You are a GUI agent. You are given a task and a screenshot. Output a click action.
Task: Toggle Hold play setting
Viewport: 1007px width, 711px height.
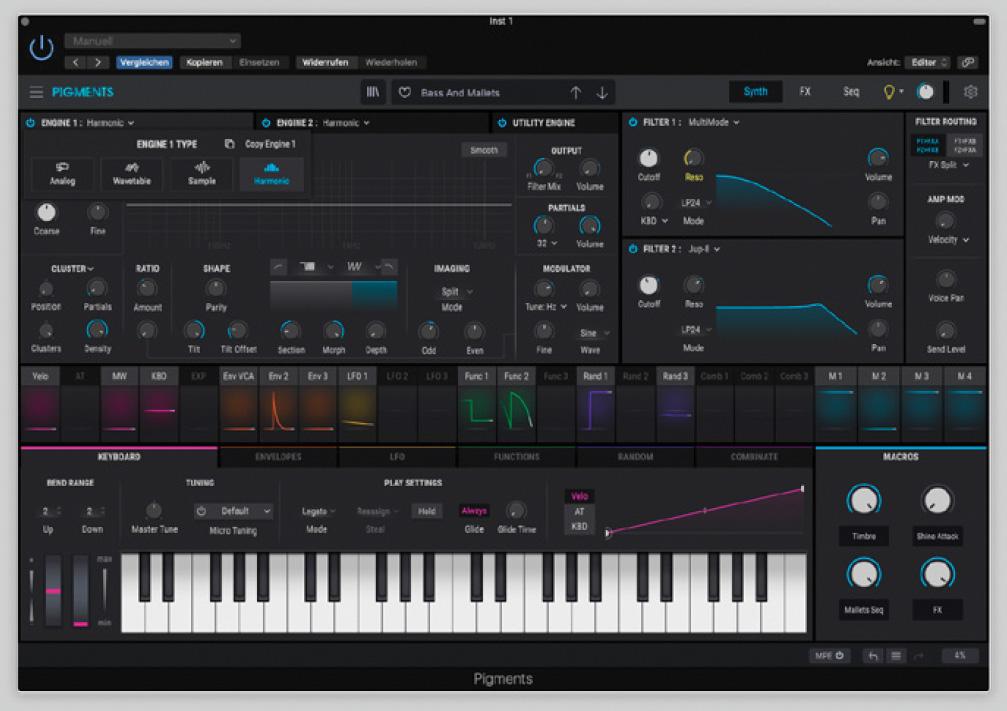pyautogui.click(x=426, y=511)
